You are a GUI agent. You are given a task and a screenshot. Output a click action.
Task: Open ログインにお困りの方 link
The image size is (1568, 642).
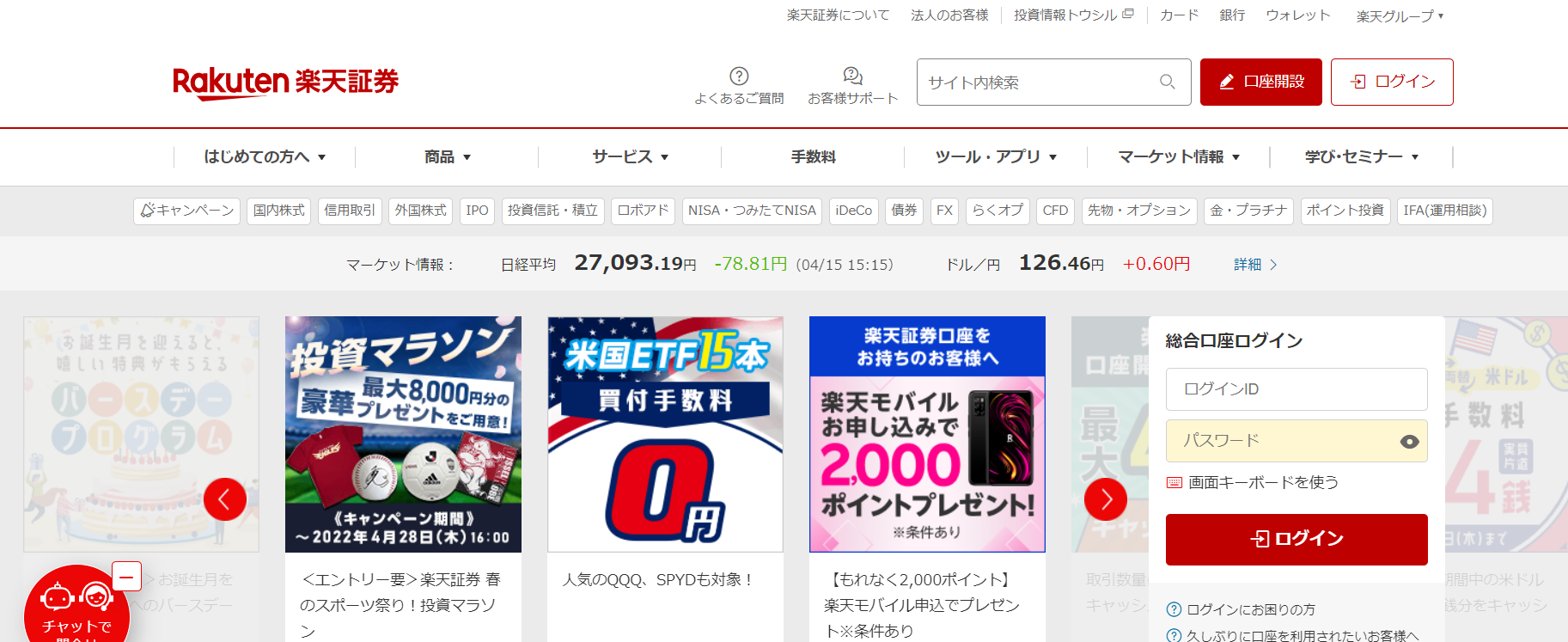(x=1250, y=609)
